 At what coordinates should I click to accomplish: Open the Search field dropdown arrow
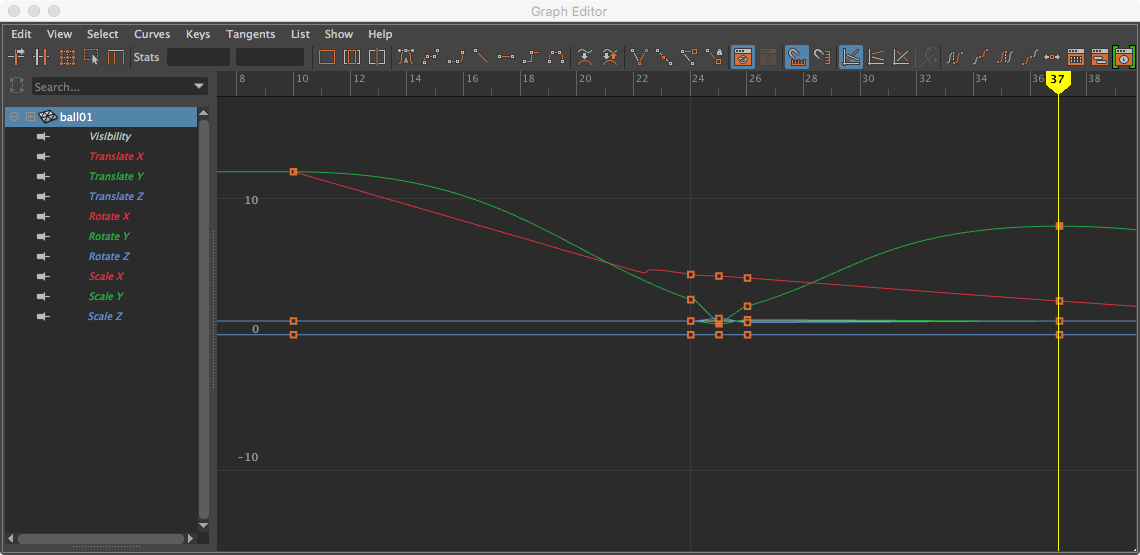198,87
